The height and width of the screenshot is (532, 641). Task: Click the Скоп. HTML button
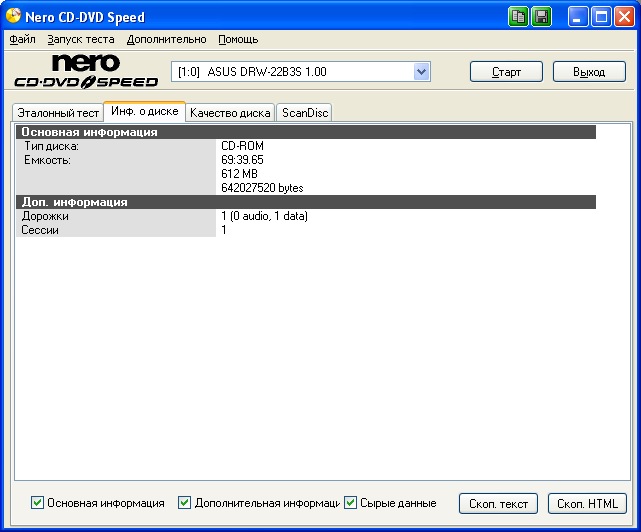coord(587,503)
